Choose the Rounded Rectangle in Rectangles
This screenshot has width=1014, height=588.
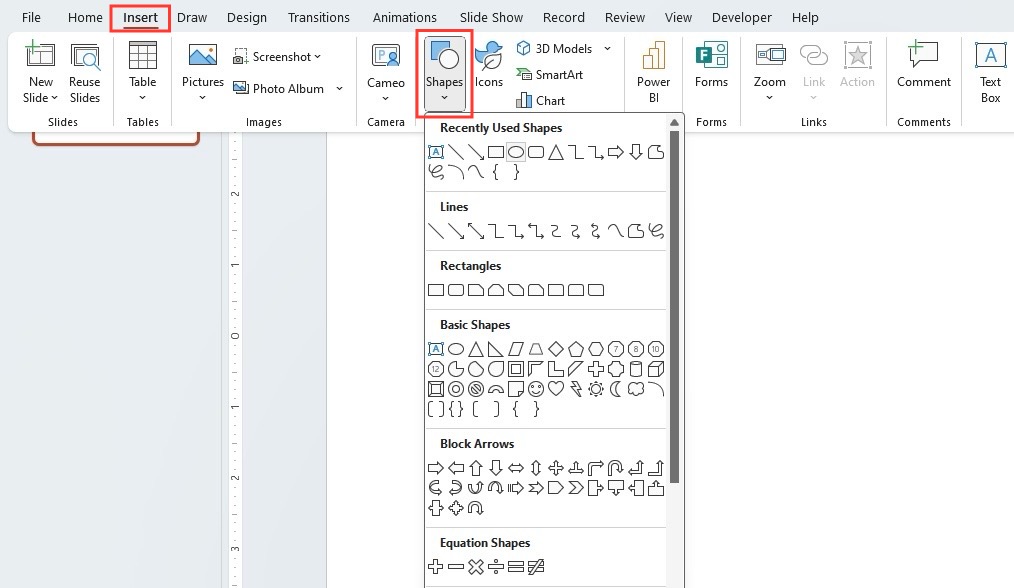(456, 290)
